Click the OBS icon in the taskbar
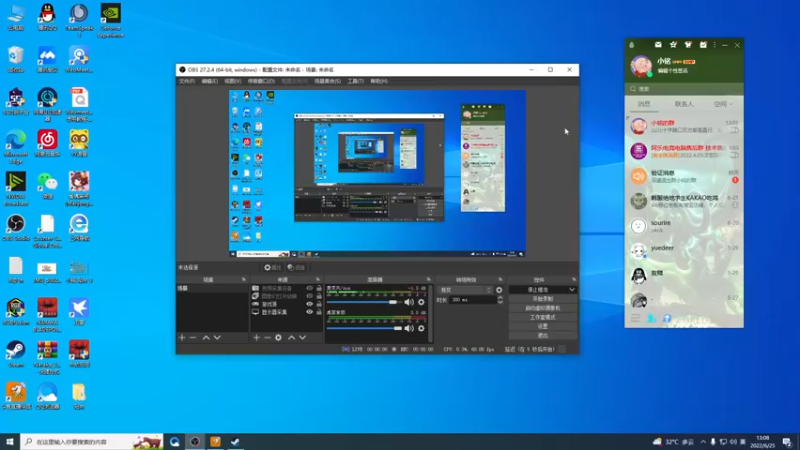 pyautogui.click(x=195, y=442)
